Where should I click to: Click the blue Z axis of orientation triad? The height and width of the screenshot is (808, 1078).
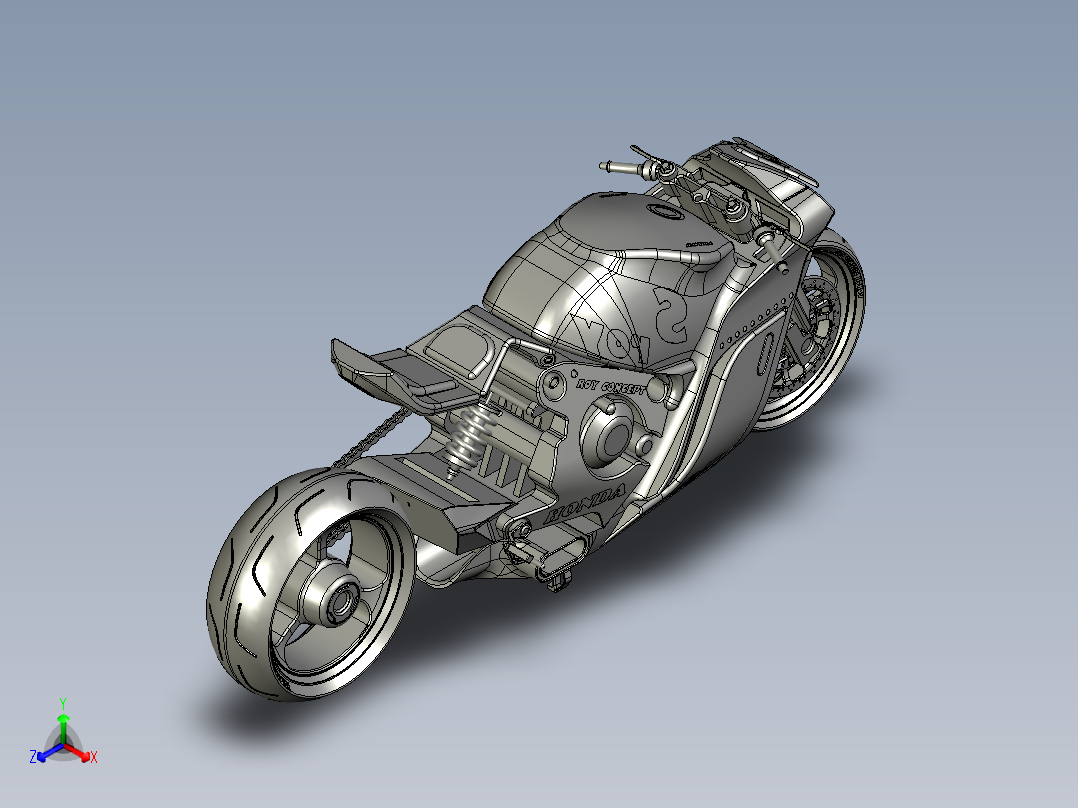point(45,754)
